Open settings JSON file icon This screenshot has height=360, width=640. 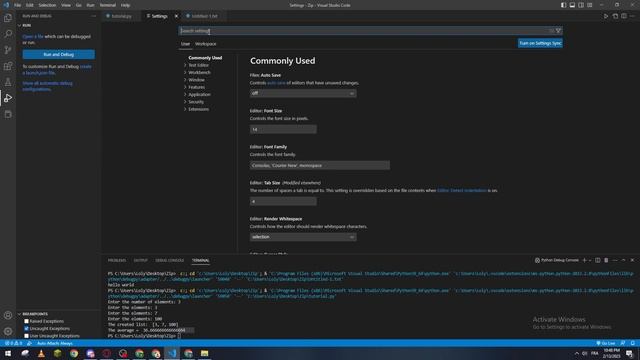(x=615, y=16)
